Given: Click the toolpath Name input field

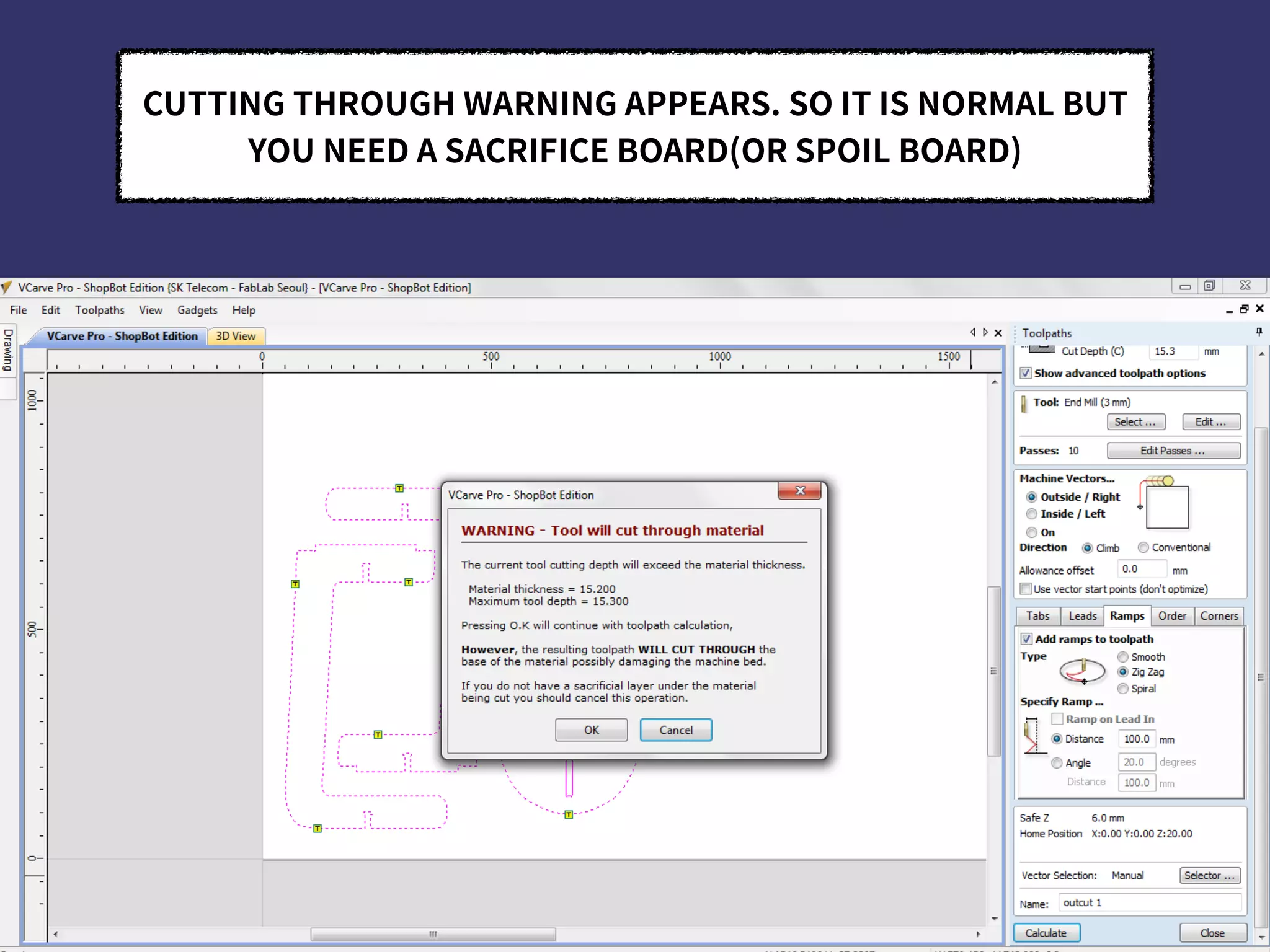Looking at the screenshot, I should click(1149, 903).
